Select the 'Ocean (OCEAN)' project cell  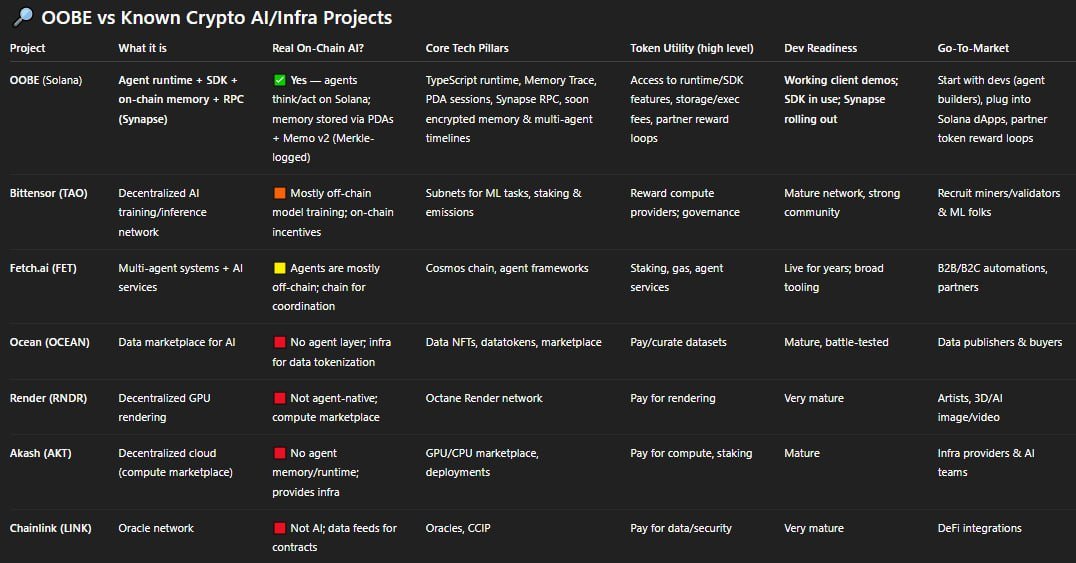49,343
